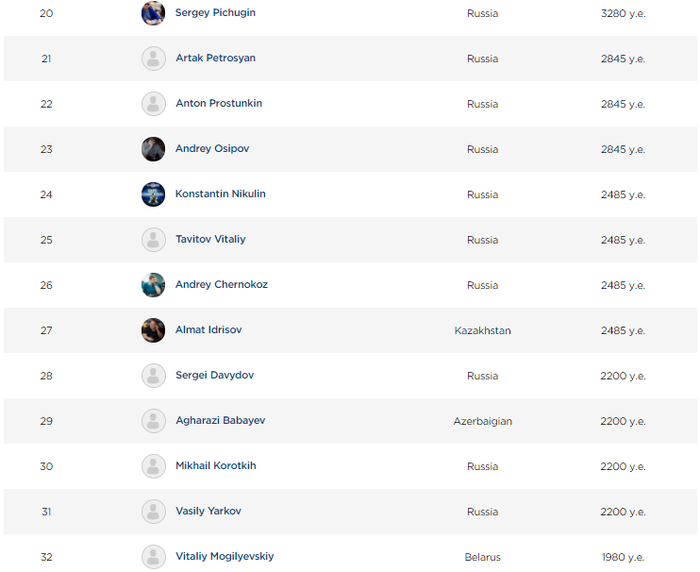
Task: Select the Andrey Chernokoz name link
Action: tap(221, 284)
